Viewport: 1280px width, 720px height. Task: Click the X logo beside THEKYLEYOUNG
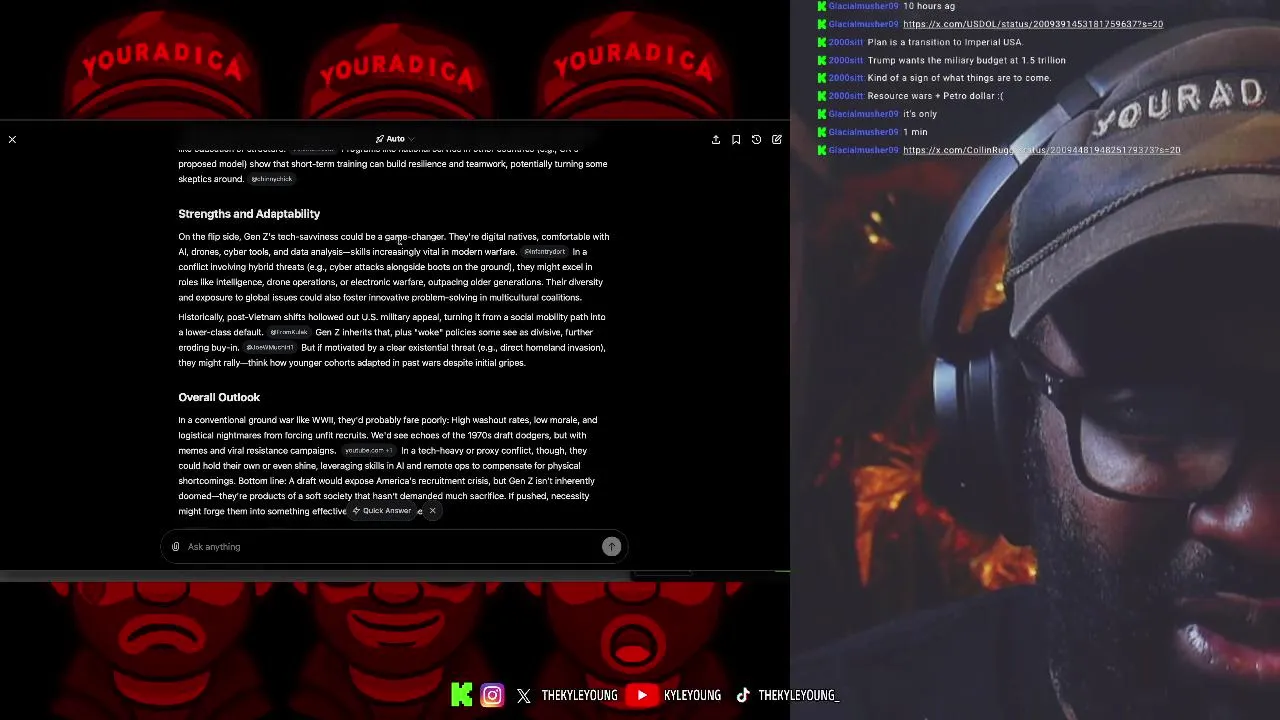[x=524, y=696]
